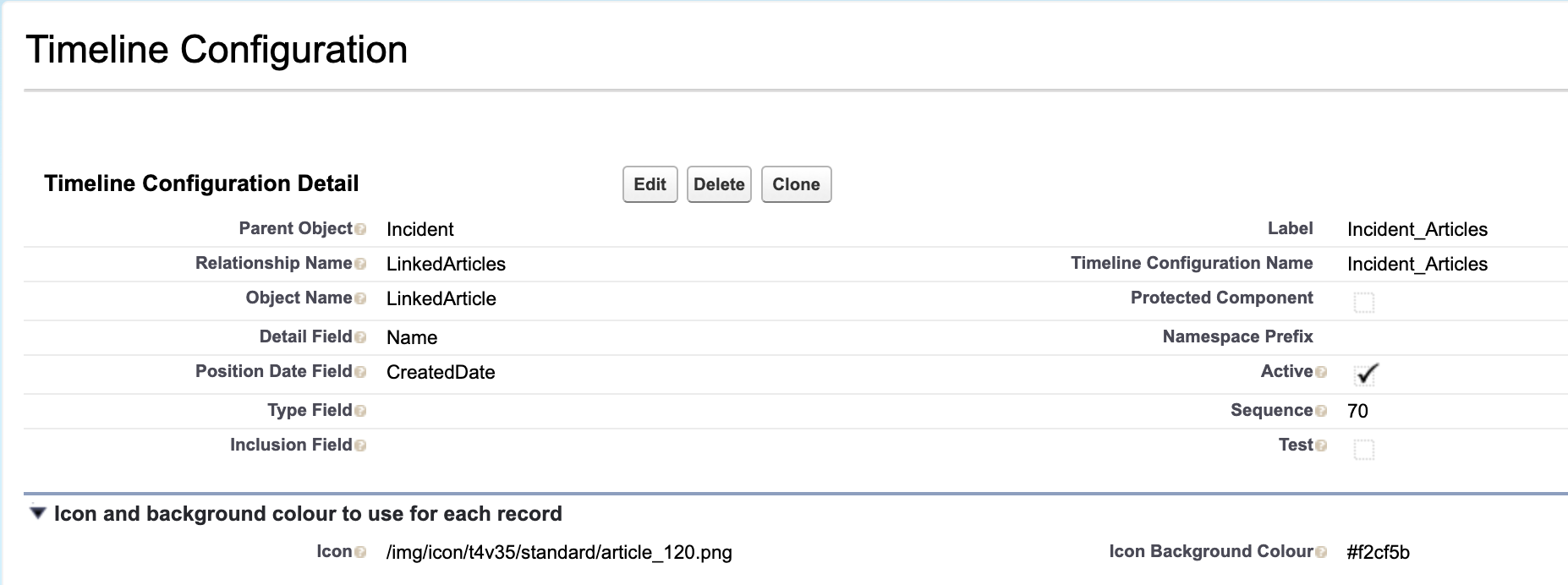Click the Inclusion Field help icon
The width and height of the screenshot is (1568, 585).
coord(361,446)
